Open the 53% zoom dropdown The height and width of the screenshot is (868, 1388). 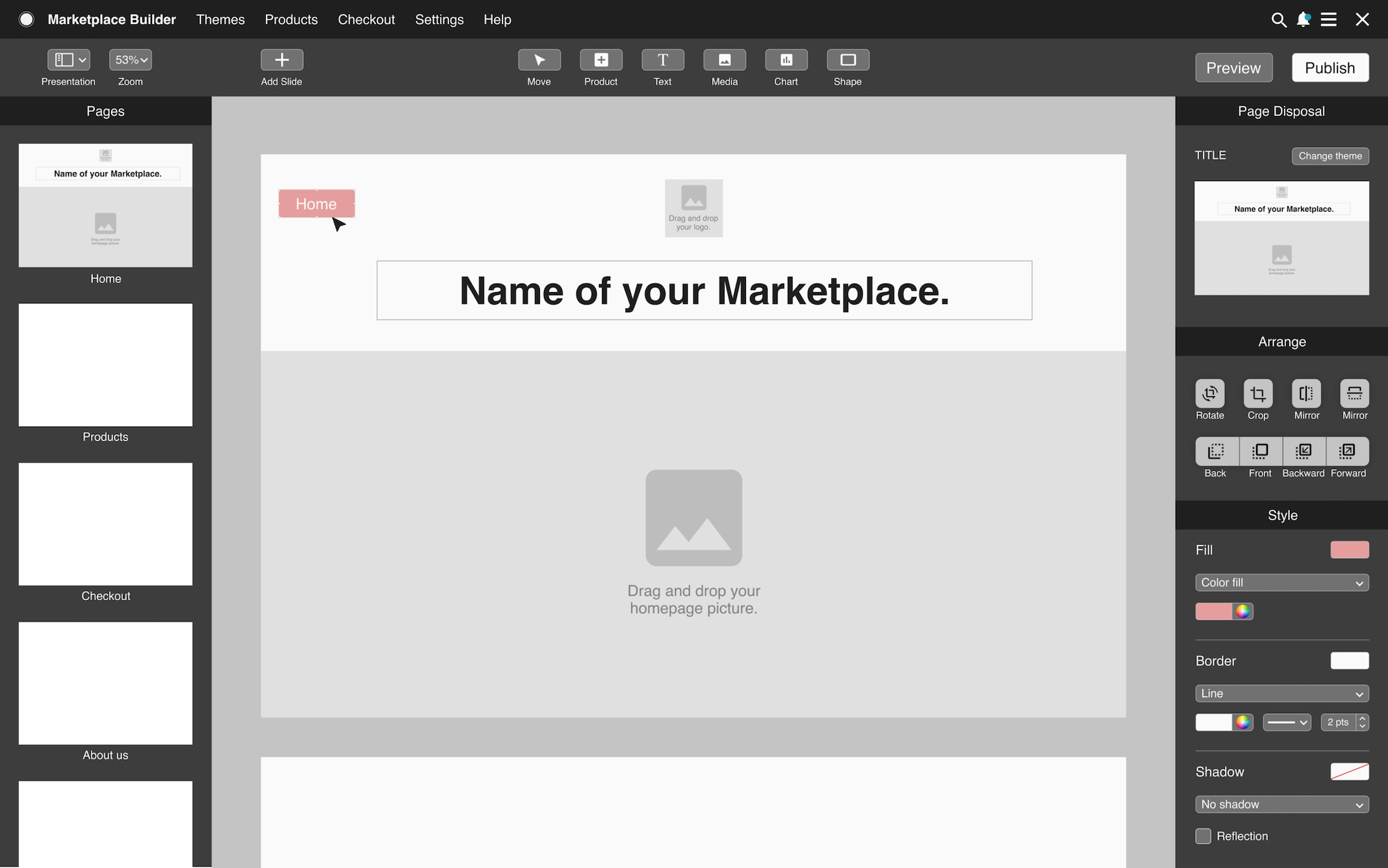click(130, 60)
